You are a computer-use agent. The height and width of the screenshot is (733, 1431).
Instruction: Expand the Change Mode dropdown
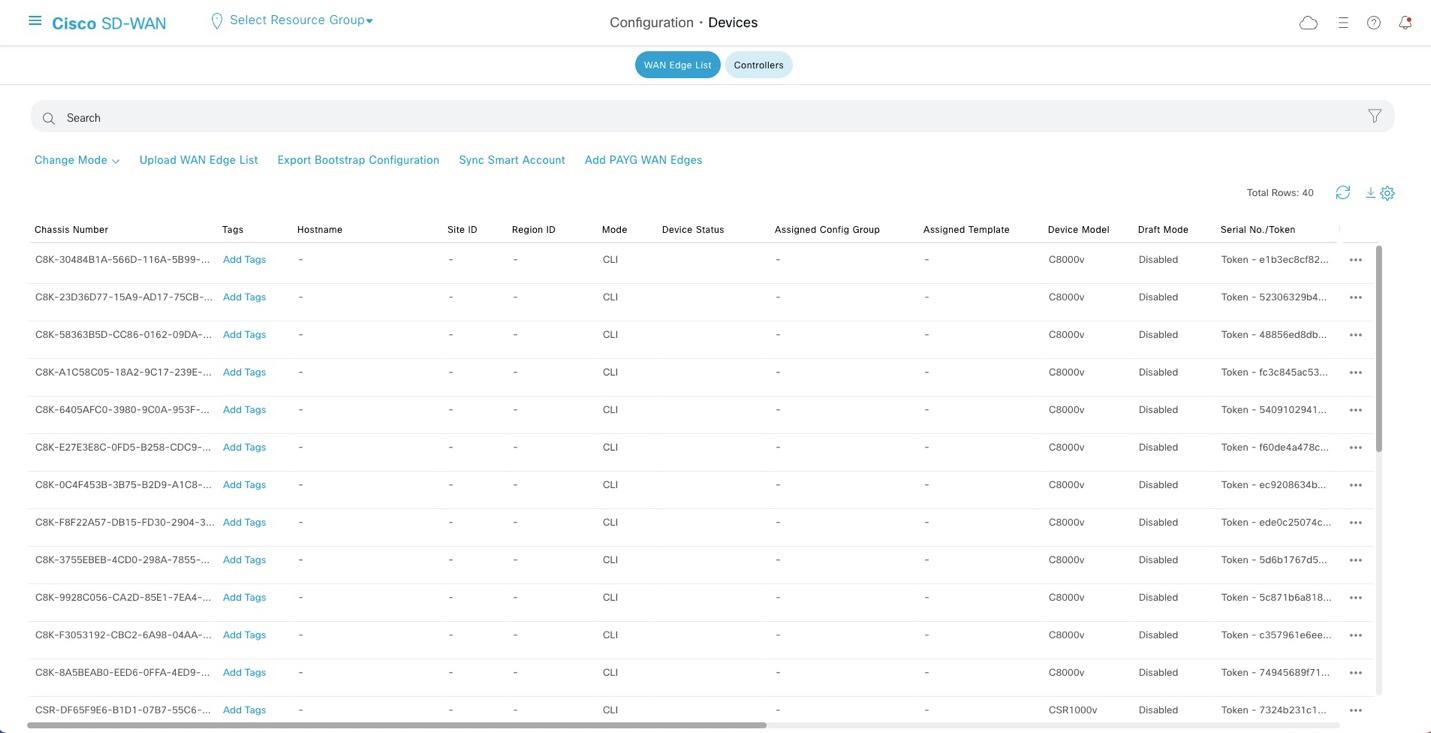point(77,160)
